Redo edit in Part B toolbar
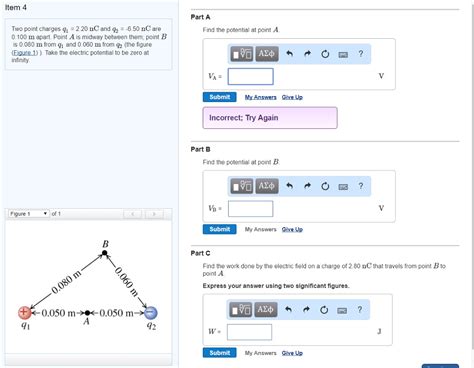This screenshot has width=474, height=368. click(x=307, y=186)
